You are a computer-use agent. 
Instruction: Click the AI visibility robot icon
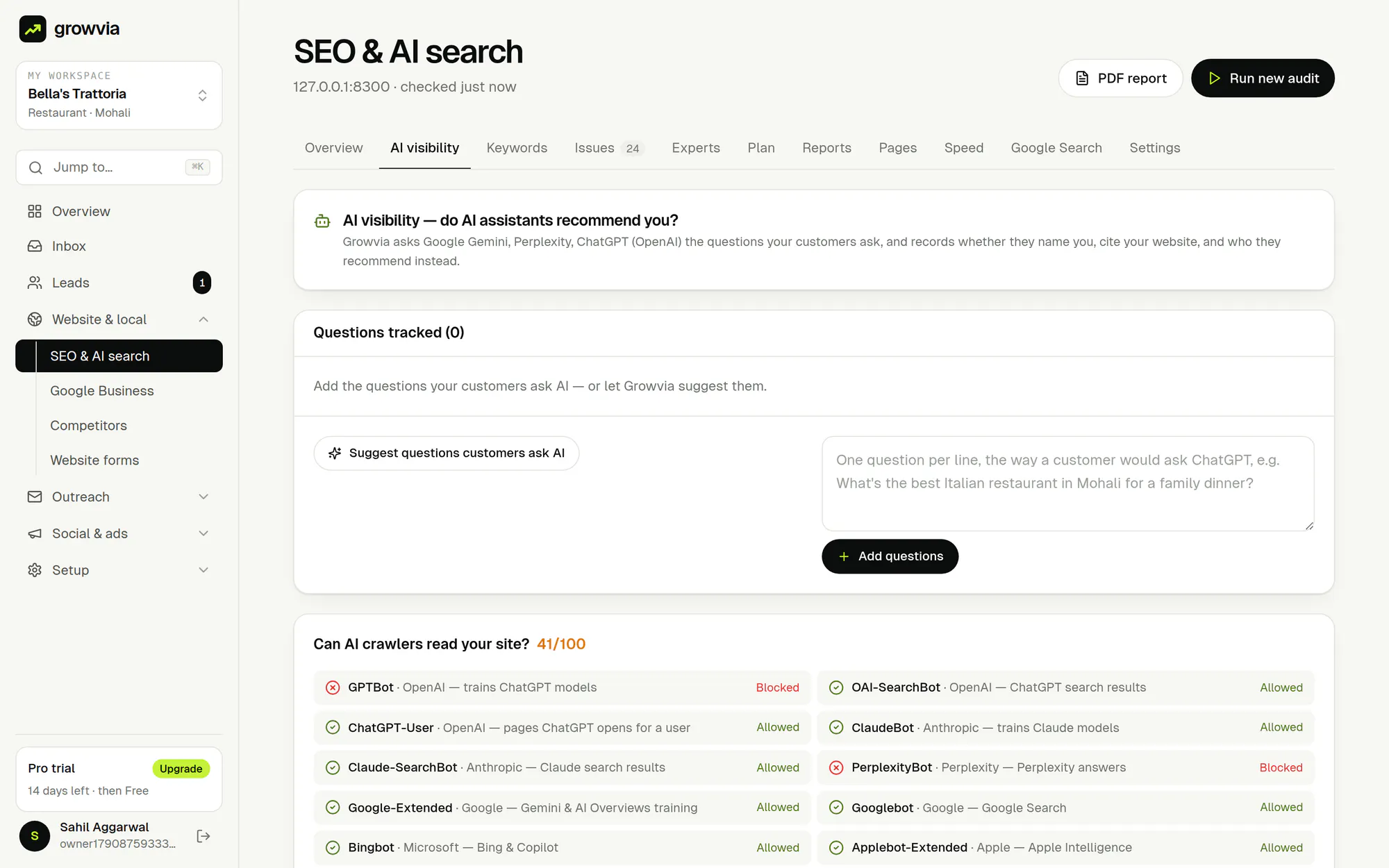(322, 222)
